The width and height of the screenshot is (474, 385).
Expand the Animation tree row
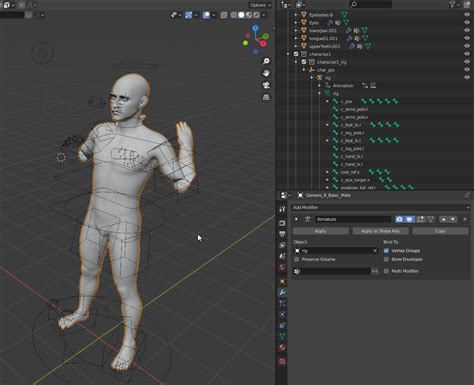click(x=320, y=85)
